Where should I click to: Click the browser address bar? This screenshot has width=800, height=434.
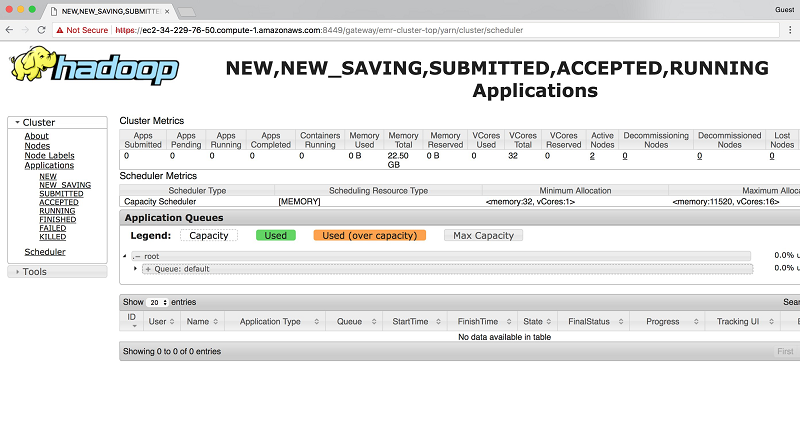pyautogui.click(x=400, y=30)
